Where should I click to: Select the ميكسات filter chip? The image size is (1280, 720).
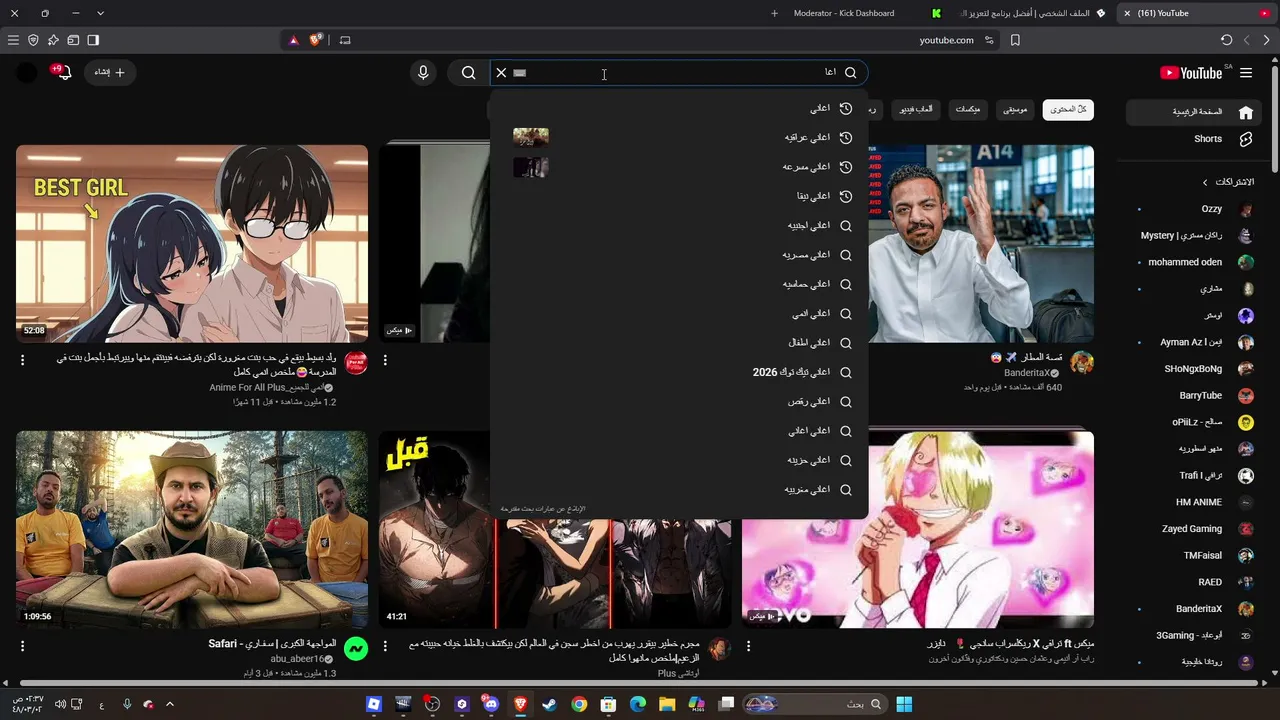click(967, 109)
